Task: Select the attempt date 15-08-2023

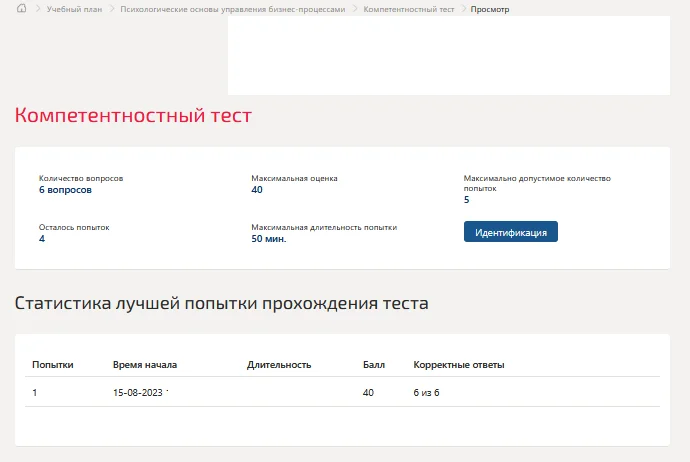Action: [x=138, y=392]
